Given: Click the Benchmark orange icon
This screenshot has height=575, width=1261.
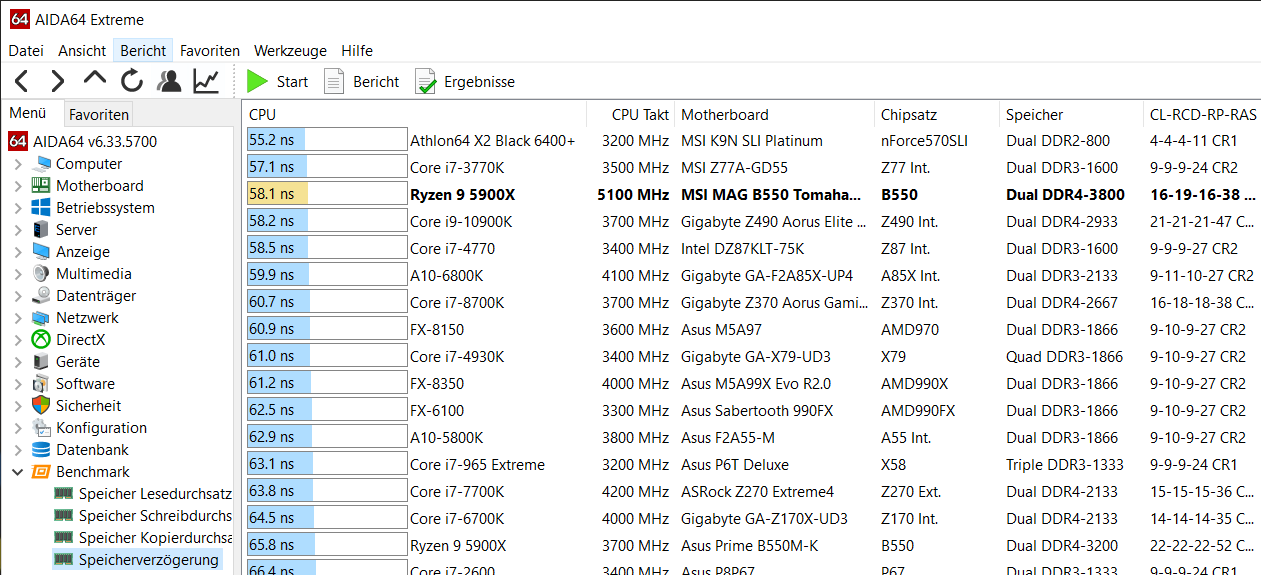Looking at the screenshot, I should coord(41,472).
